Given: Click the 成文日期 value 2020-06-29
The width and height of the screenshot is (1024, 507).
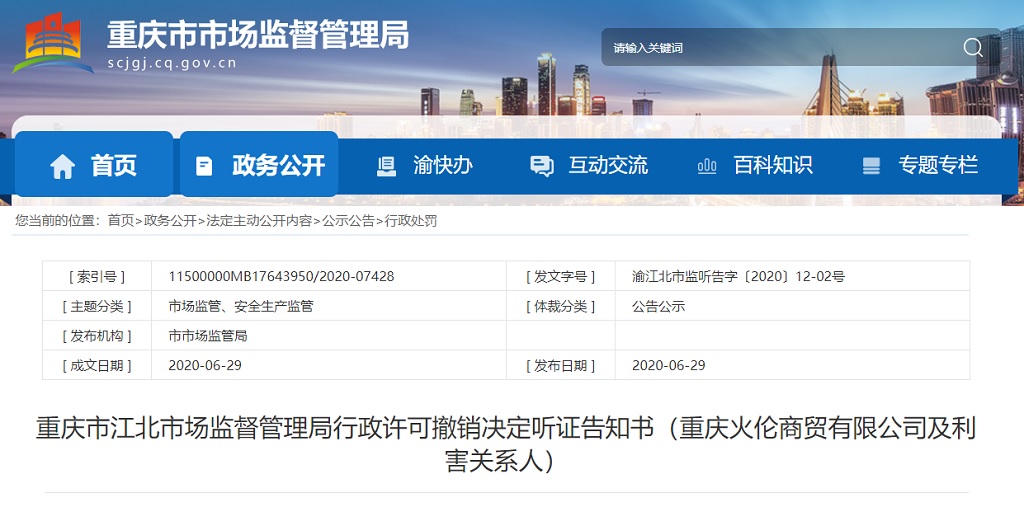Looking at the screenshot, I should [x=205, y=365].
